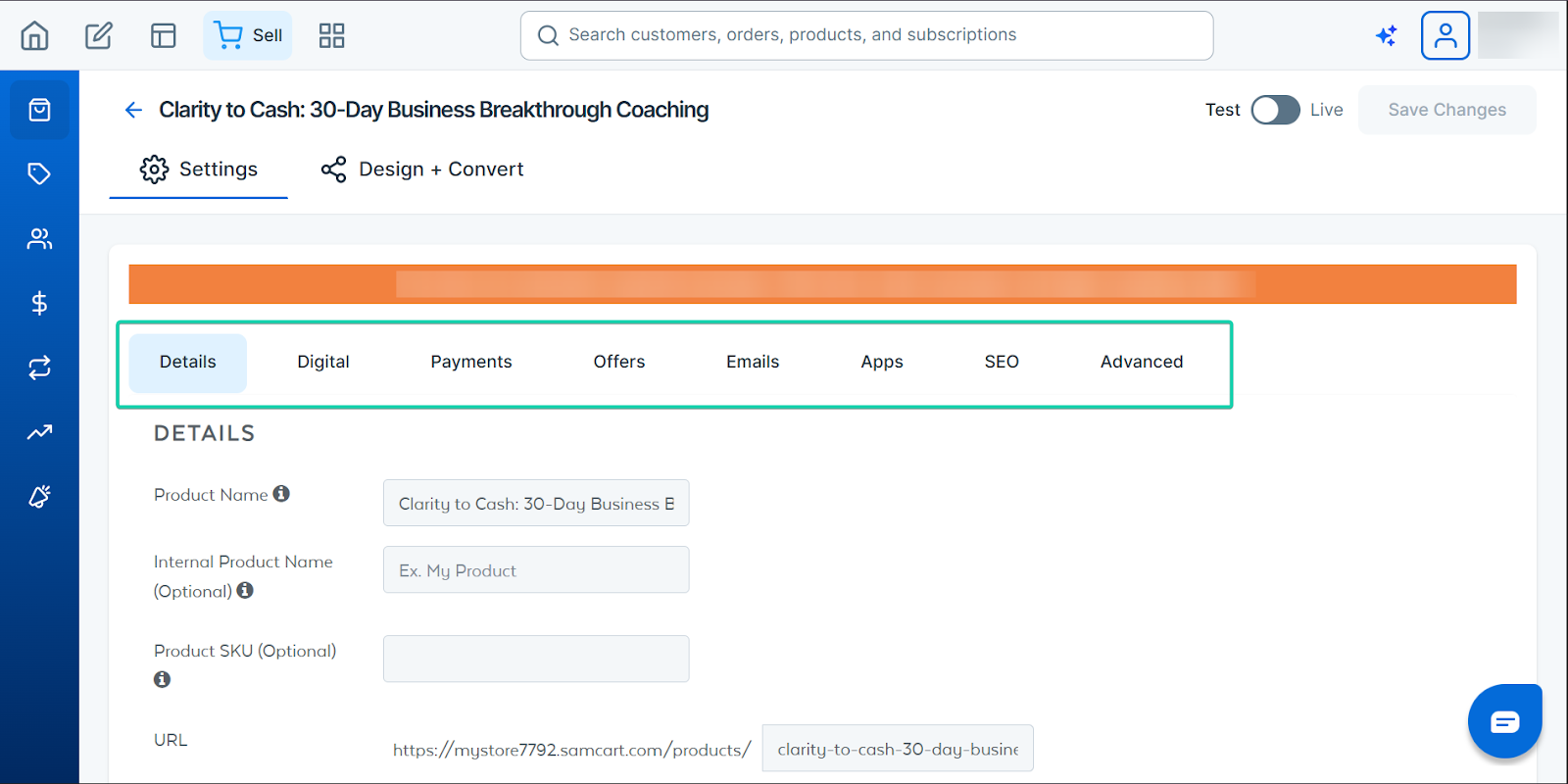Switch to the Design + Convert tab
Screen dimensions: 1568x784
pyautogui.click(x=422, y=170)
